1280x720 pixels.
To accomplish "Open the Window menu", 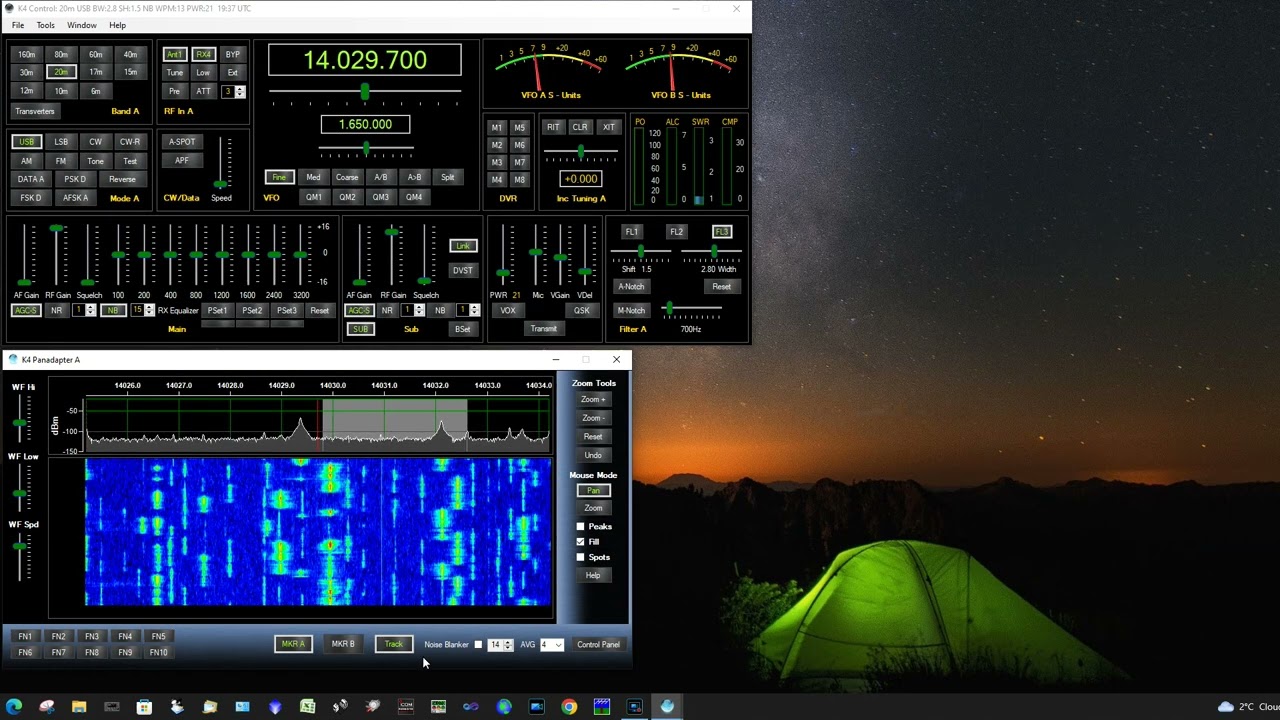I will pyautogui.click(x=82, y=25).
